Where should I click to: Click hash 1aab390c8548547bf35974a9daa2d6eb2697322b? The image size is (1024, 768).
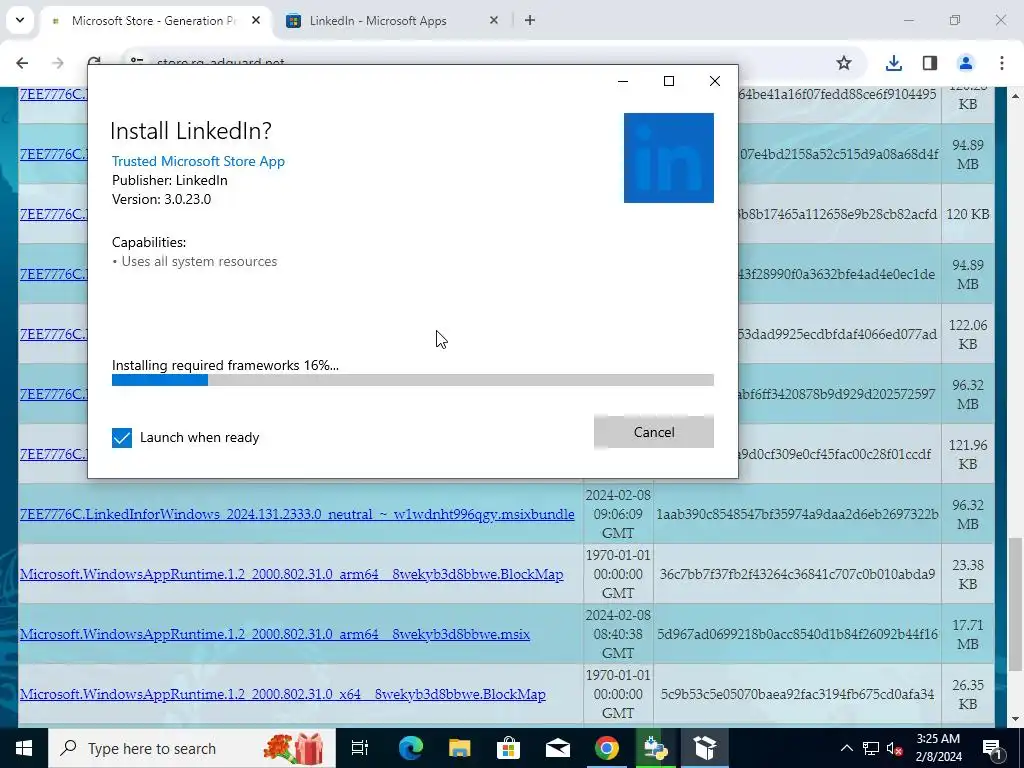tap(797, 515)
